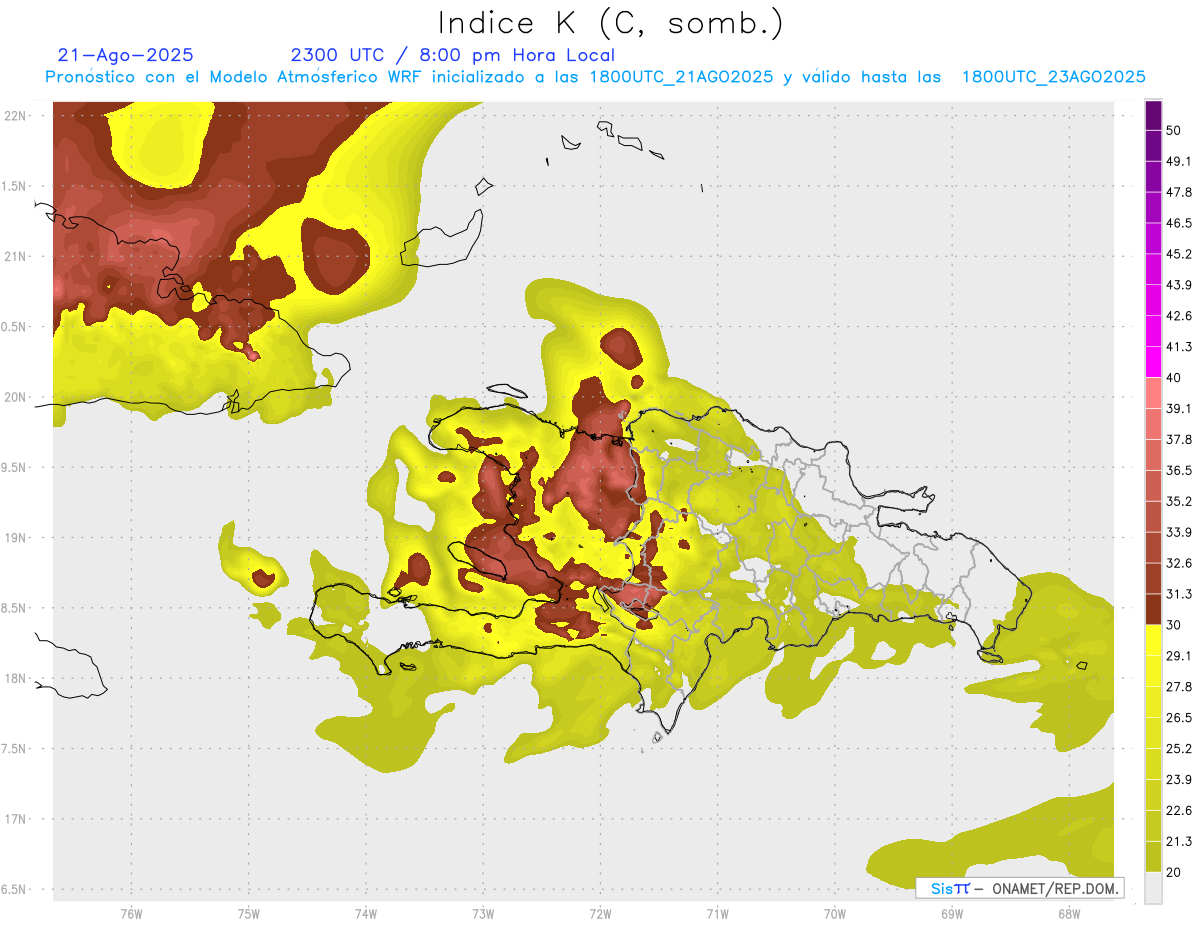Click the colorbar value "22.6"
The image size is (1200, 927).
tap(1179, 811)
